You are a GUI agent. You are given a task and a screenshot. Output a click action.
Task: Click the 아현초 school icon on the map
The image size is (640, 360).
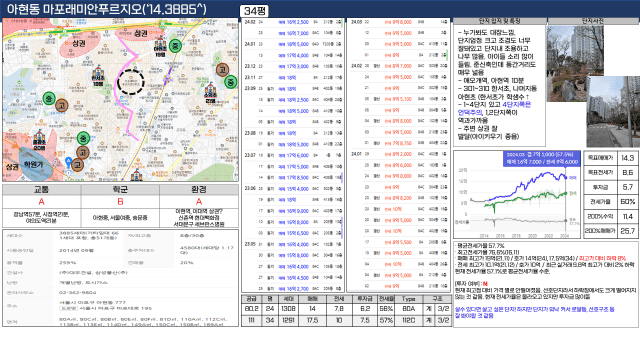click(x=160, y=46)
